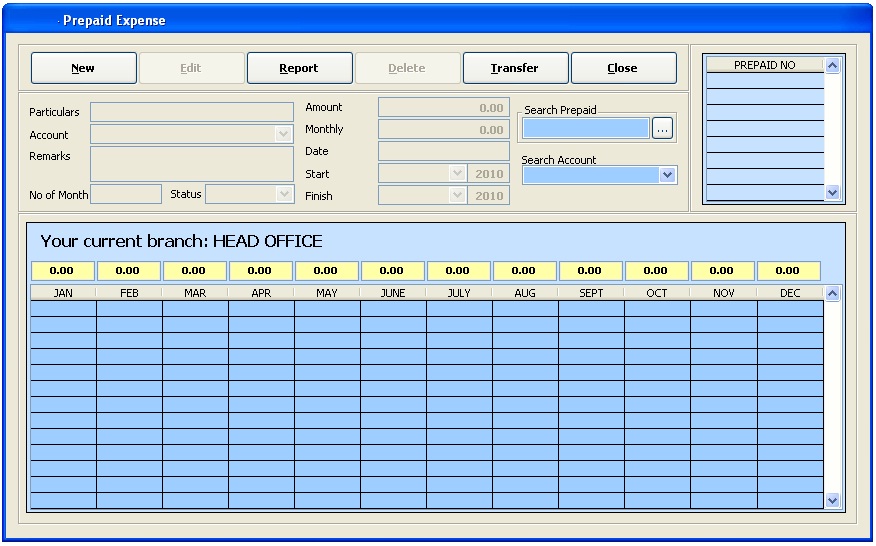The height and width of the screenshot is (546, 876).
Task: Click the JAN column header
Action: [63, 293]
